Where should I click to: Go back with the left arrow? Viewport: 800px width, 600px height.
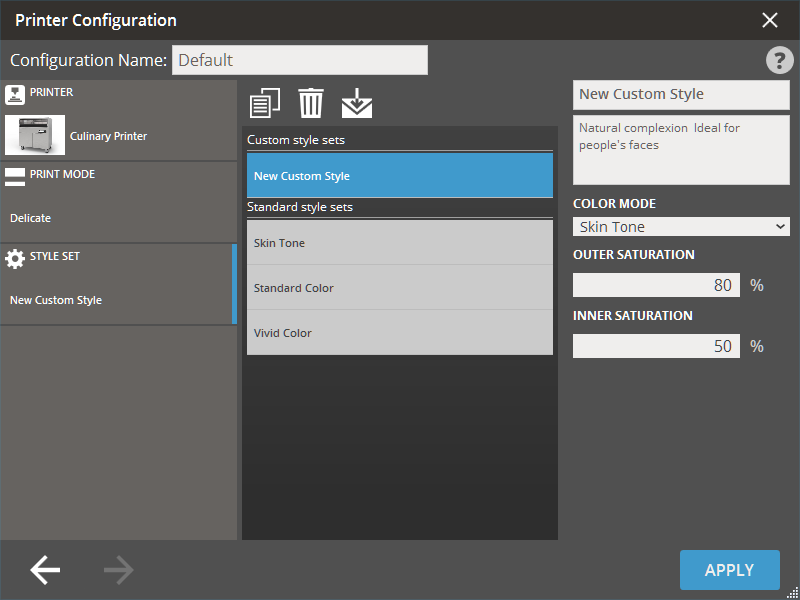tap(45, 570)
